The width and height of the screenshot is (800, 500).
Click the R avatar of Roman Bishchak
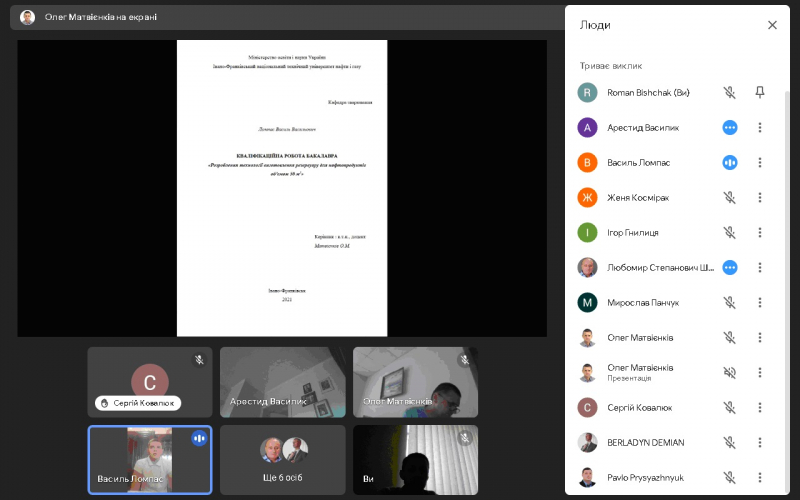(x=587, y=92)
